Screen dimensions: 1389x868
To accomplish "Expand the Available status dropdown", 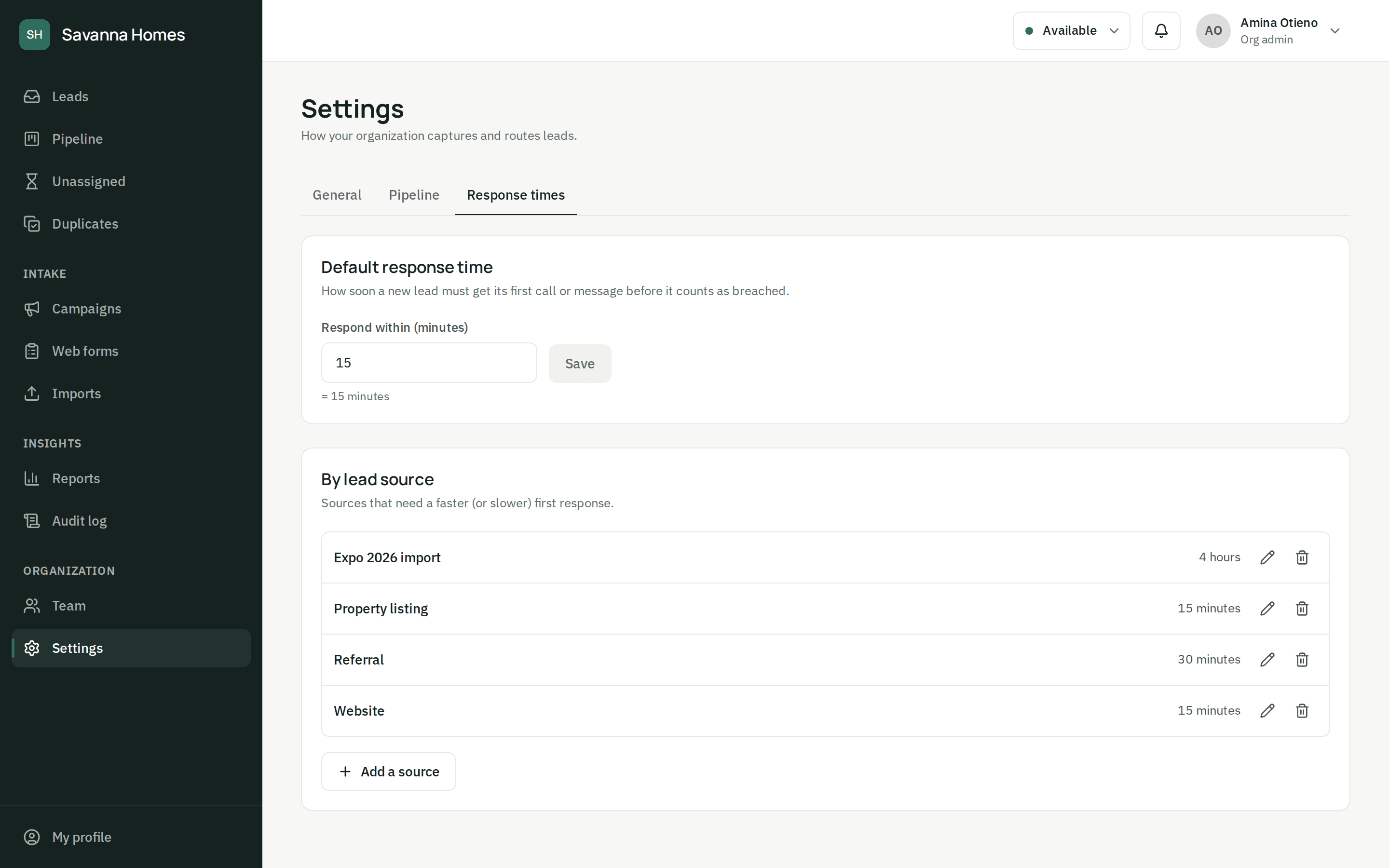I will 1071,30.
